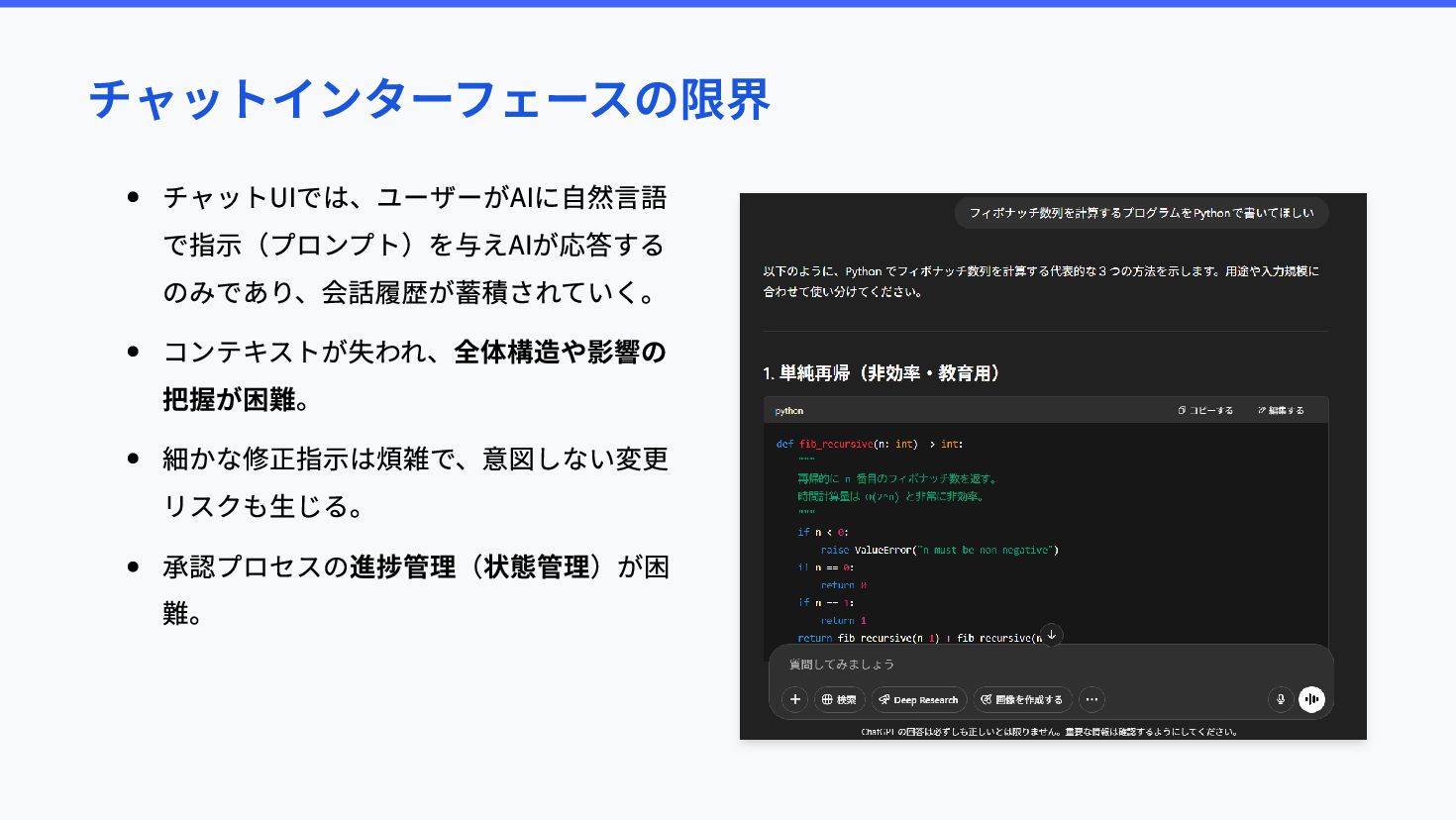Image resolution: width=1456 pixels, height=820 pixels.
Task: Click the bullet starting with コンテキストが失われ
Action: 415,375
